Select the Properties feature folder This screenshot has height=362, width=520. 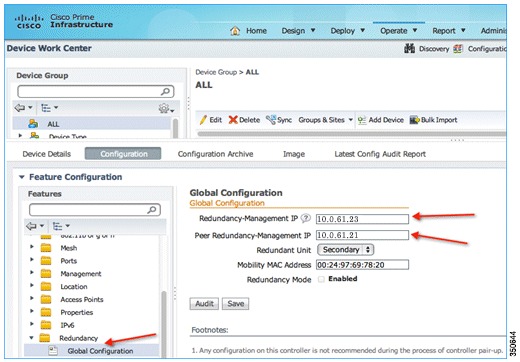click(x=77, y=312)
